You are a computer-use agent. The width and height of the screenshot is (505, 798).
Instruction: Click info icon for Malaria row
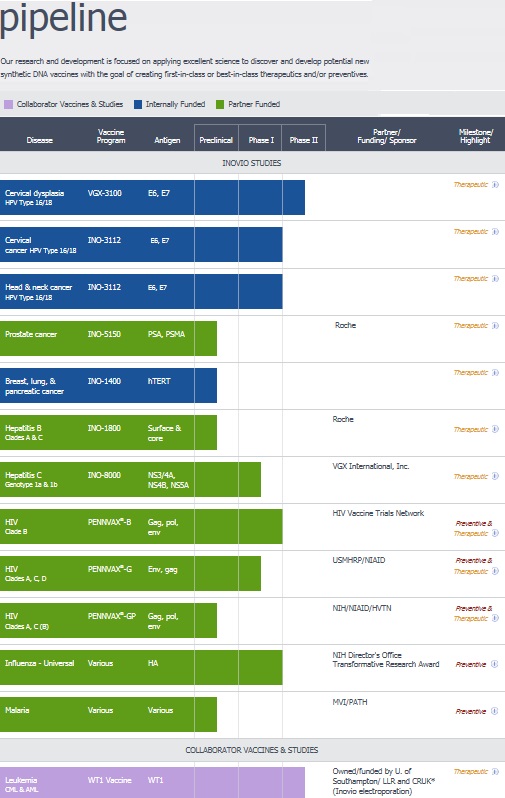pyautogui.click(x=494, y=711)
